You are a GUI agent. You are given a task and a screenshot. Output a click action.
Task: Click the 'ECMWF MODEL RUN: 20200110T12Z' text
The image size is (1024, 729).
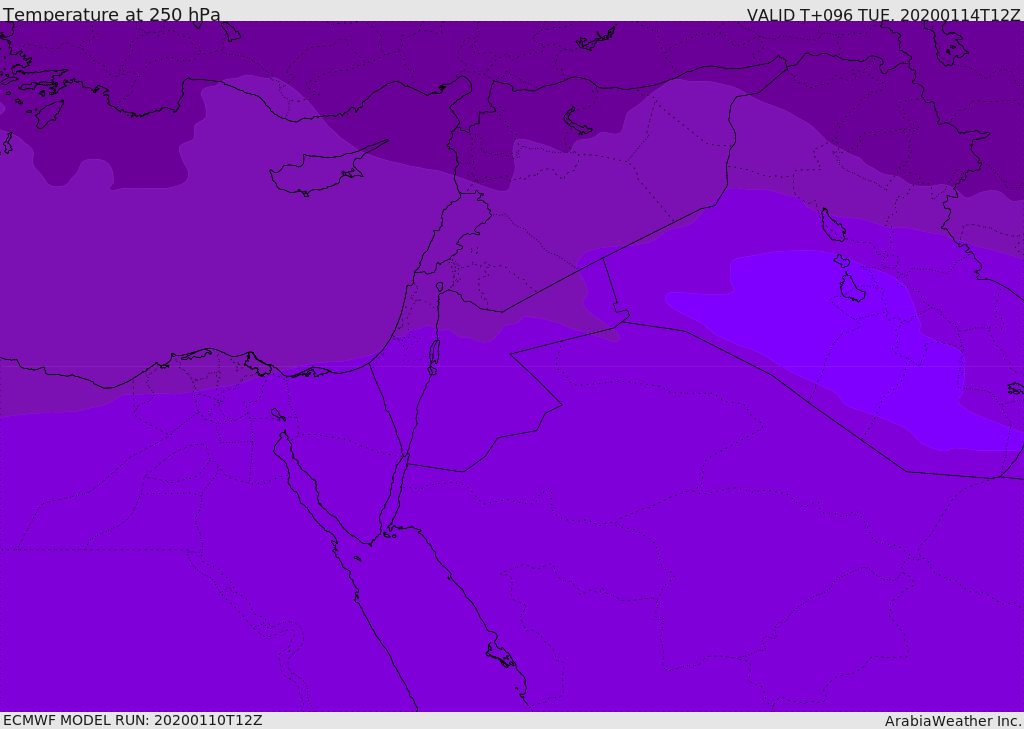[133, 720]
